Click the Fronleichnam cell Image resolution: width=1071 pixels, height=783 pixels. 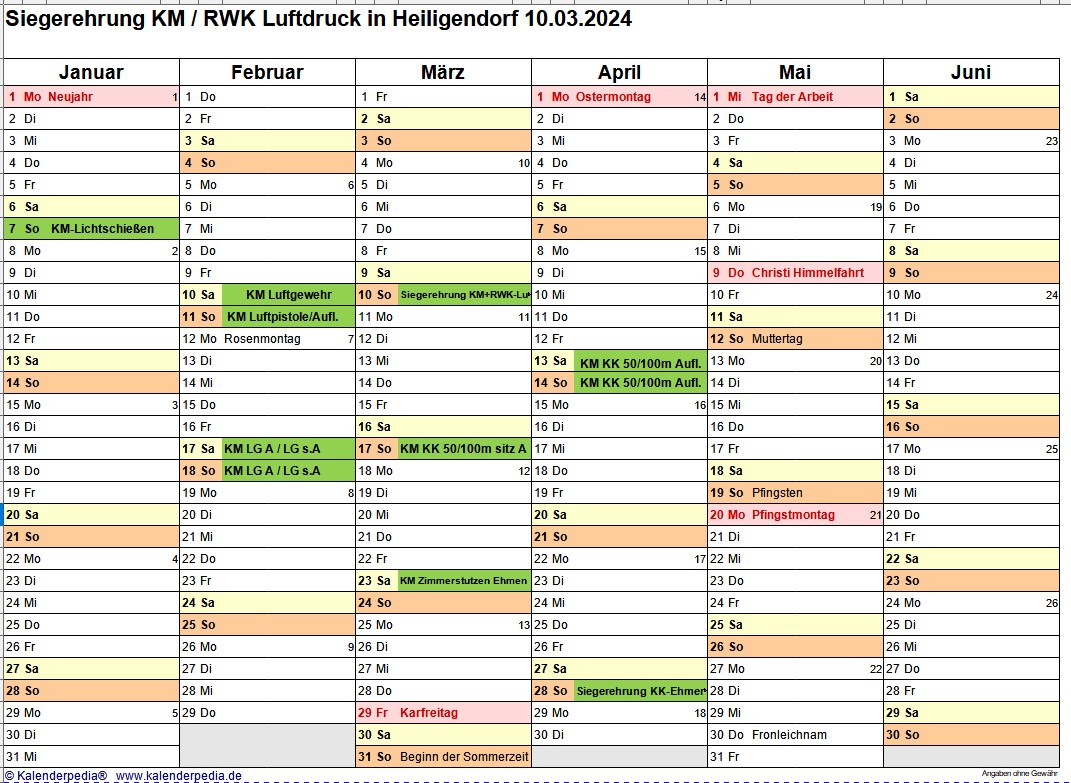click(789, 735)
